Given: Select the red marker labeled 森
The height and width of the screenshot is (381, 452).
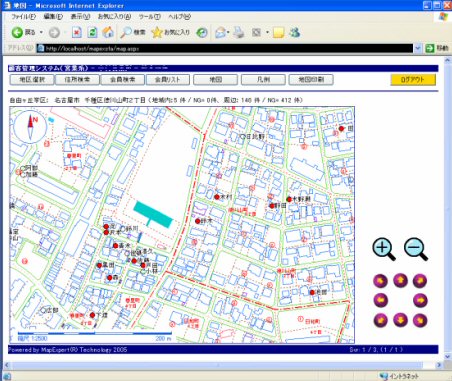Looking at the screenshot, I should click(x=110, y=278).
